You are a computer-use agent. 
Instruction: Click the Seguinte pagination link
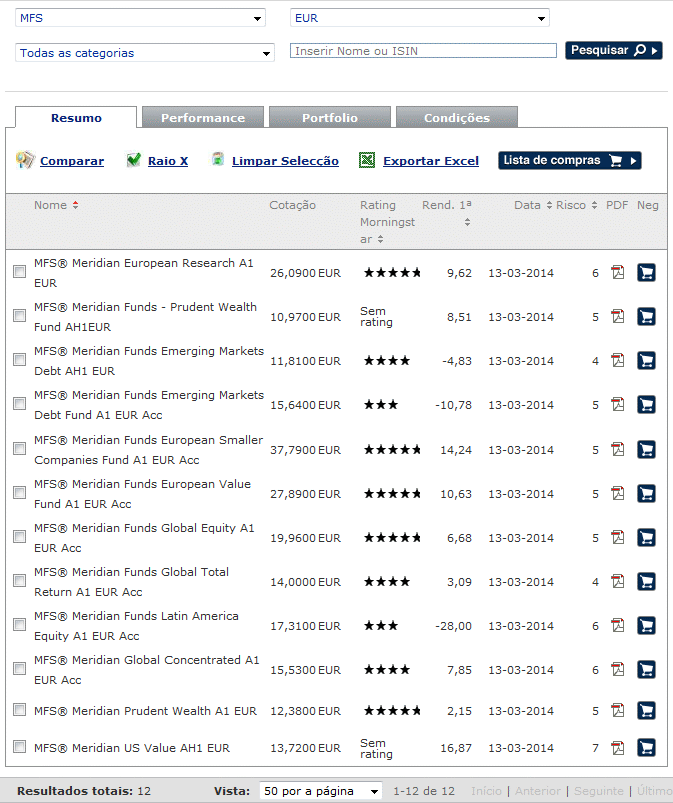click(x=599, y=791)
